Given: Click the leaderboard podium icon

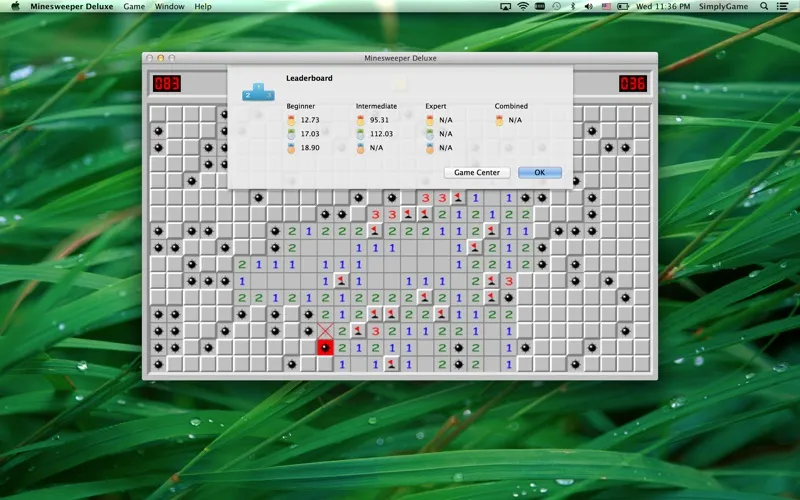Looking at the screenshot, I should coord(258,92).
